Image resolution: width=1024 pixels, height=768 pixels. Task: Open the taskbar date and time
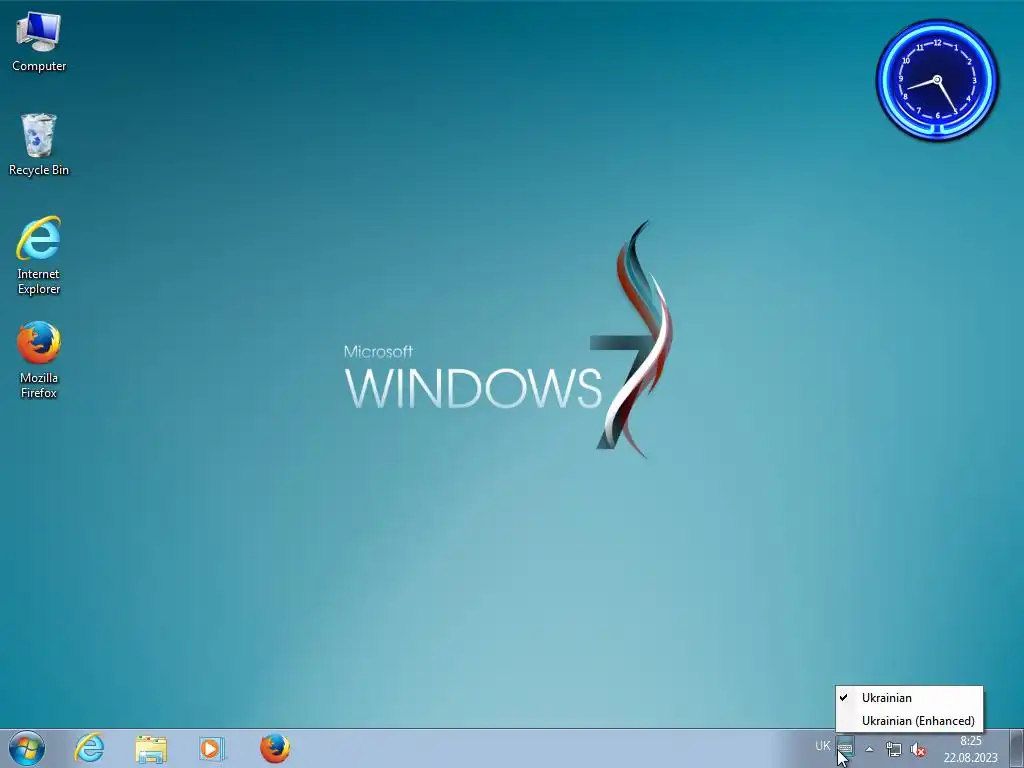970,749
